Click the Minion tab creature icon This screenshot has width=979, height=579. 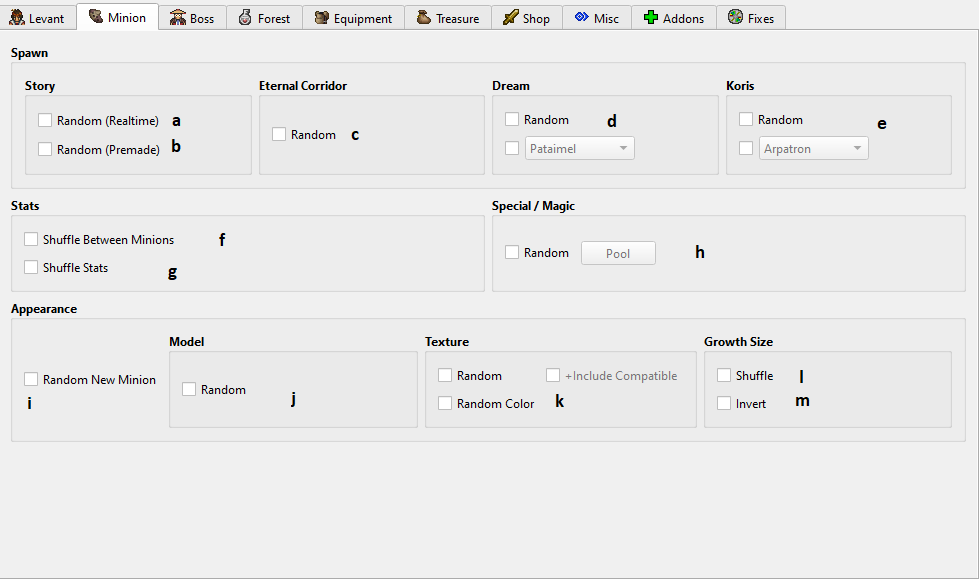[x=96, y=16]
